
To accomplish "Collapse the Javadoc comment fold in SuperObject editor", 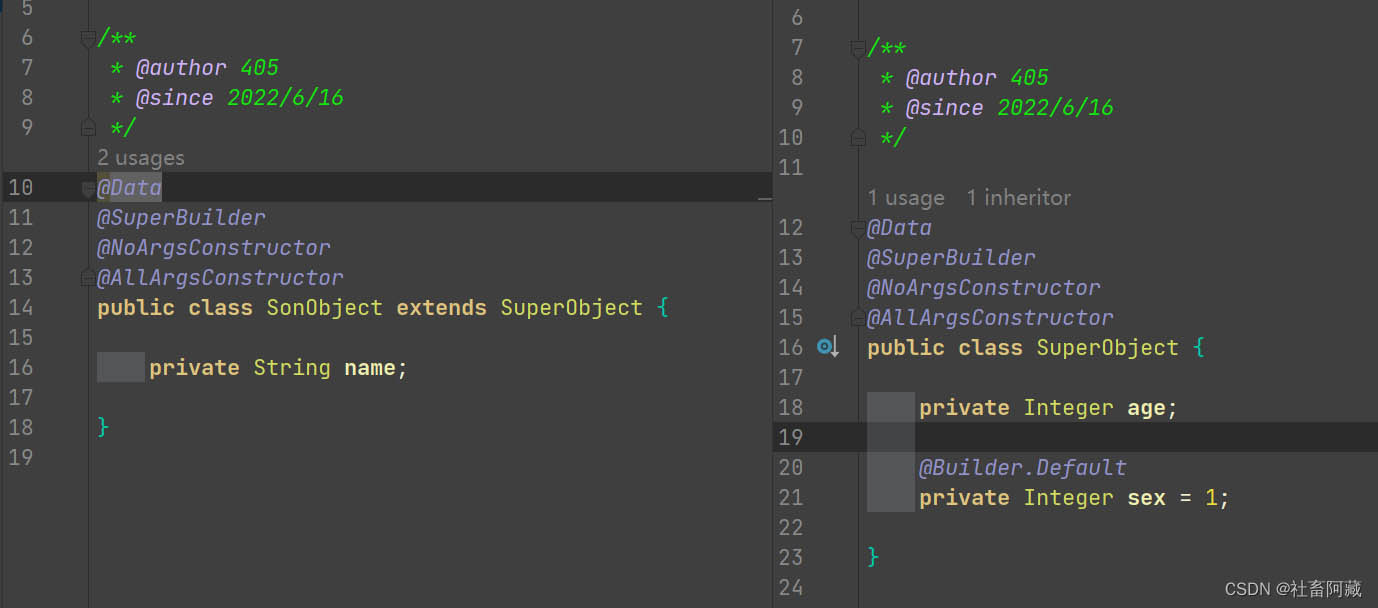I will pyautogui.click(x=858, y=48).
